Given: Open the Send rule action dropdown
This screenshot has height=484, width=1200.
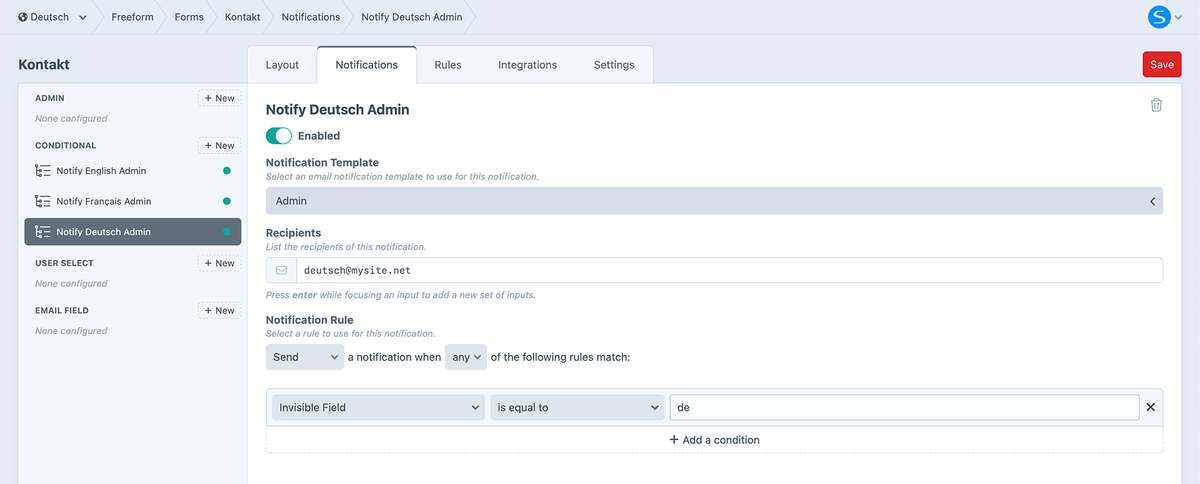Looking at the screenshot, I should [305, 357].
